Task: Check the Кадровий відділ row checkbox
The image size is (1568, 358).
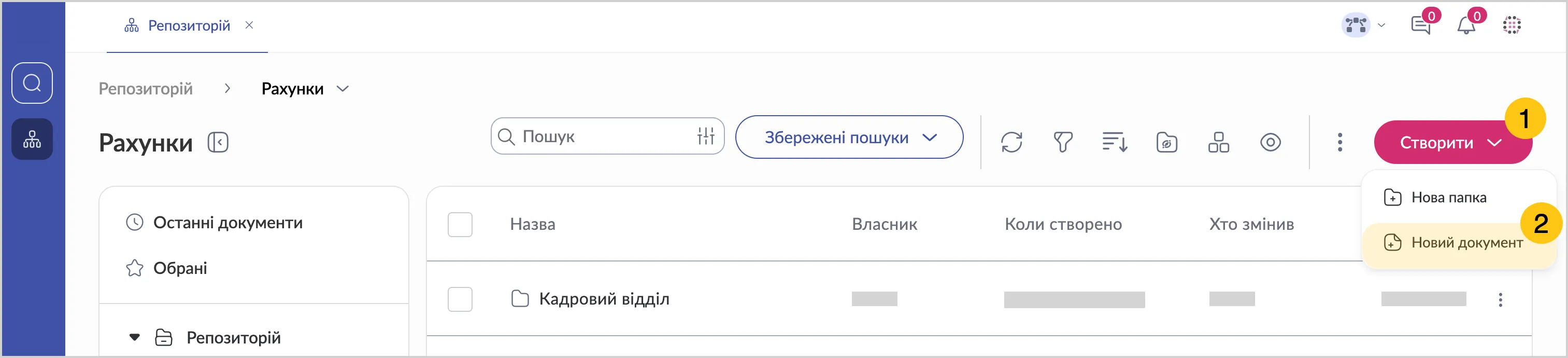Action: 460,299
